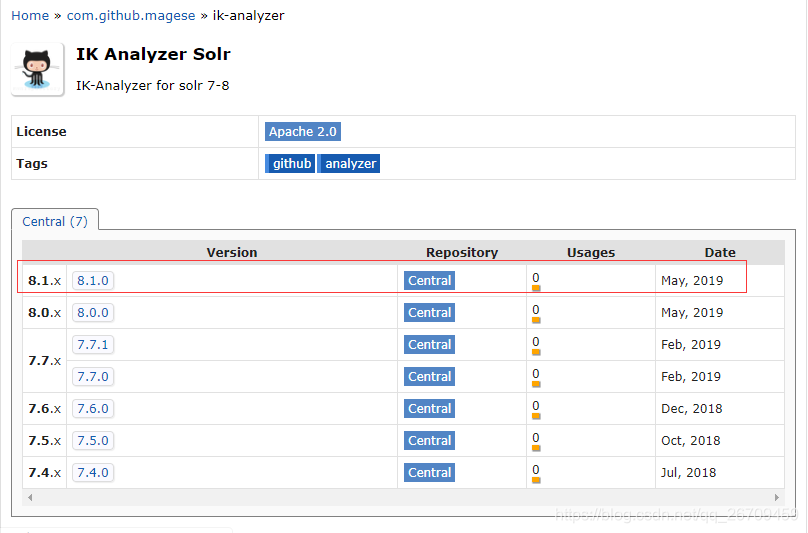The height and width of the screenshot is (533, 808).
Task: Click the date Jul, 2018
Action: [688, 473]
